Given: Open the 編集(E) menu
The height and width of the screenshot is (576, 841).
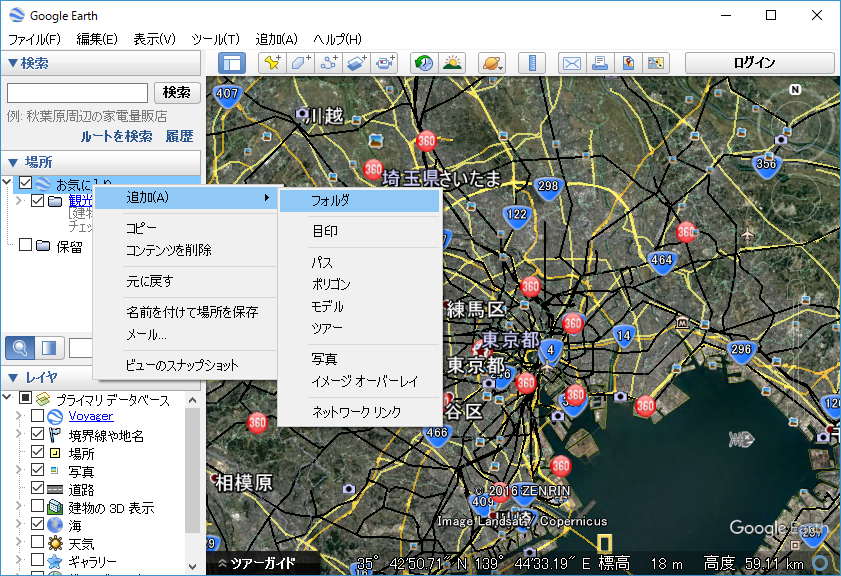Looking at the screenshot, I should pyautogui.click(x=97, y=39).
